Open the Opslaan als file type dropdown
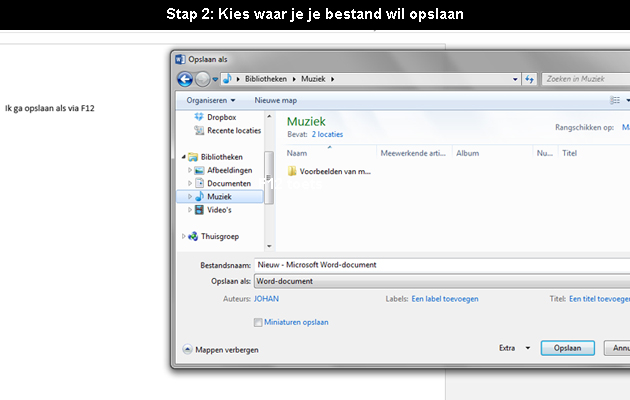Viewport: 630px width, 400px height. click(x=442, y=281)
